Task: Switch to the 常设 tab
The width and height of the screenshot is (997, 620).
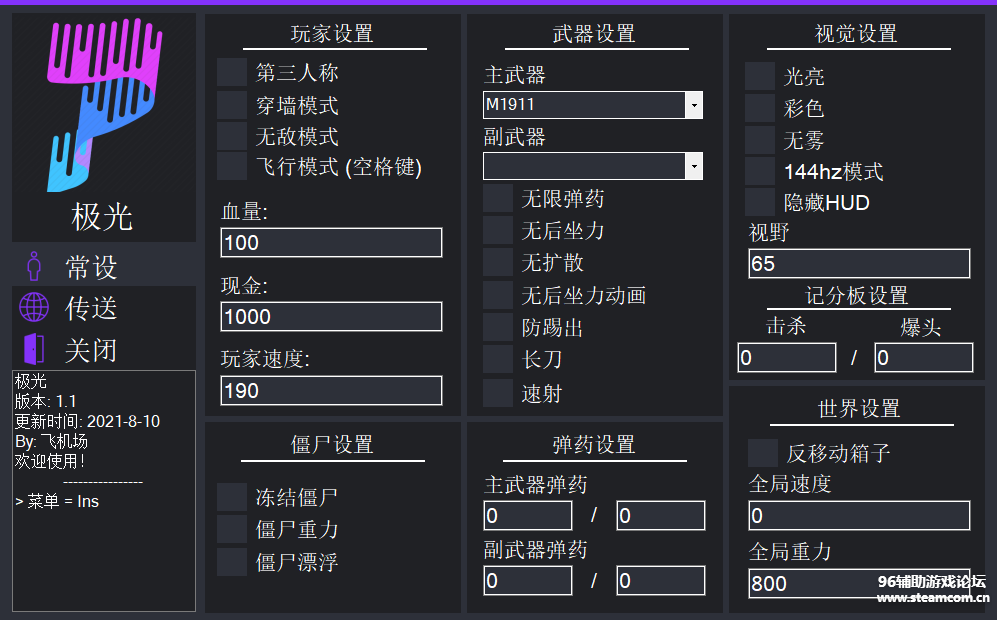Action: pyautogui.click(x=91, y=267)
